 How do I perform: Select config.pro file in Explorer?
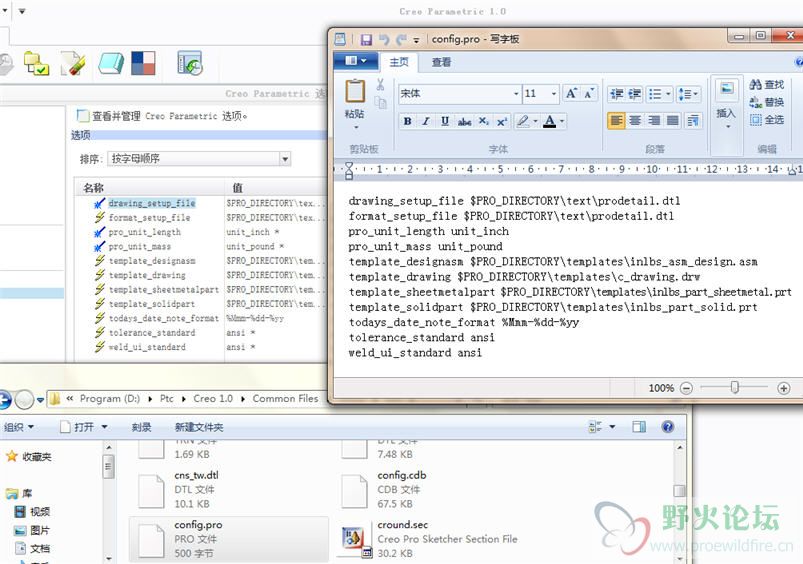228,539
